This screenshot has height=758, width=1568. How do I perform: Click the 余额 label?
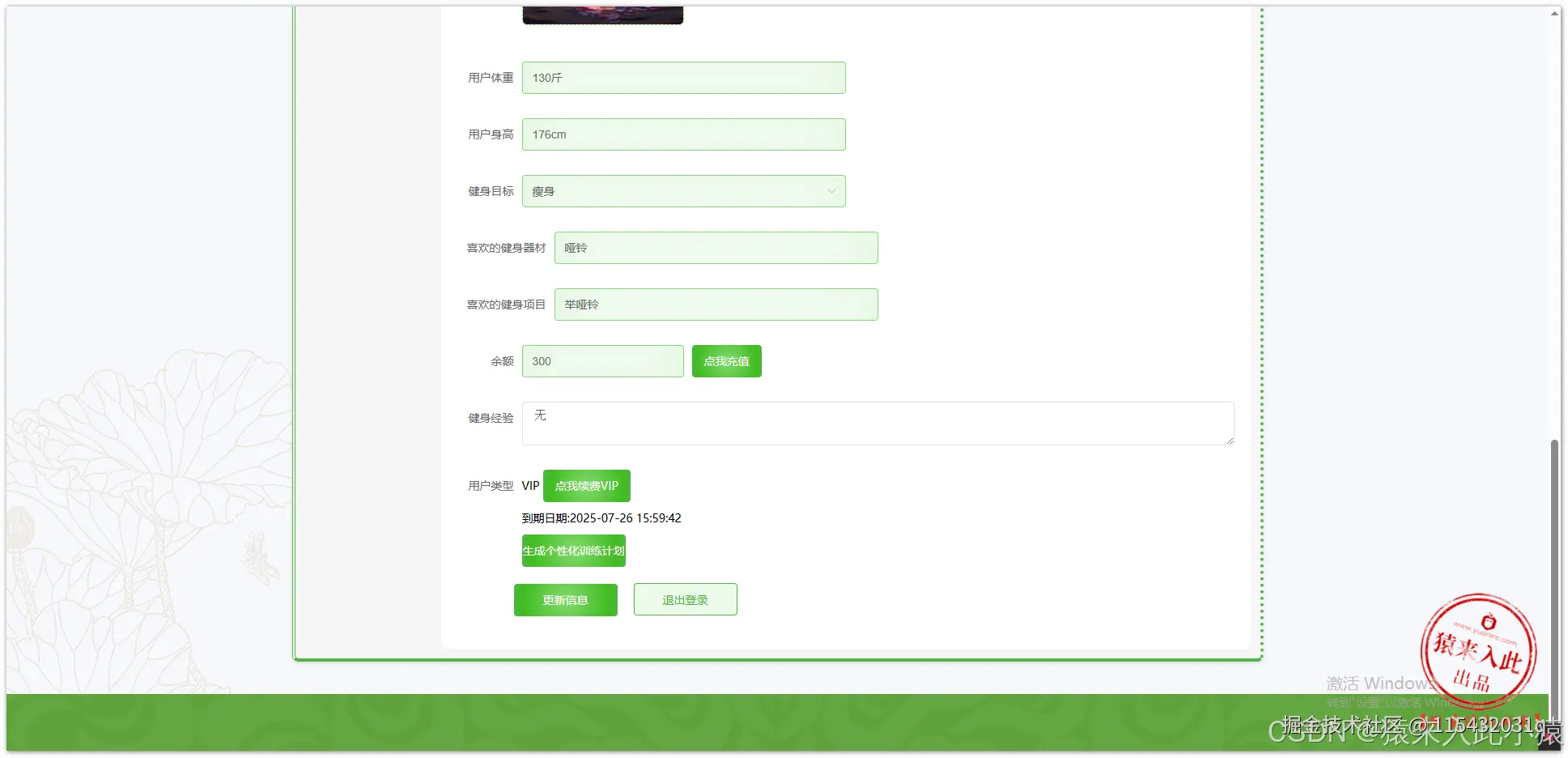(502, 361)
